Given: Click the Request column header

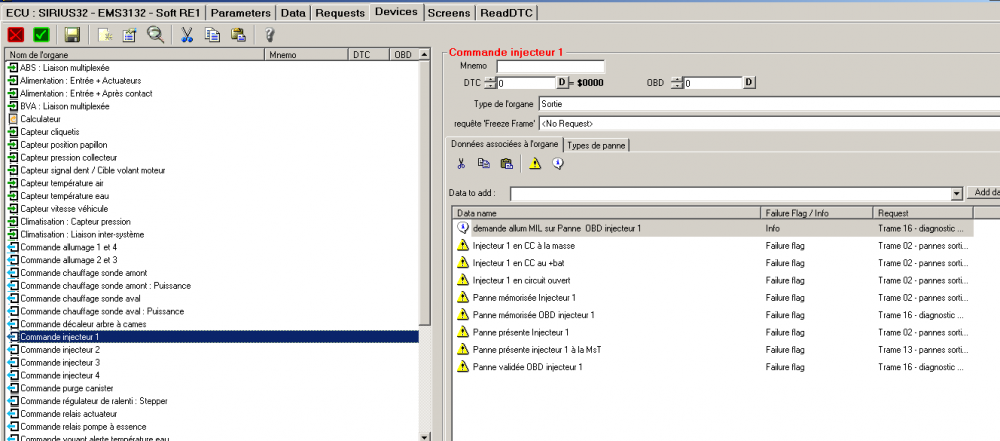Looking at the screenshot, I should point(923,213).
